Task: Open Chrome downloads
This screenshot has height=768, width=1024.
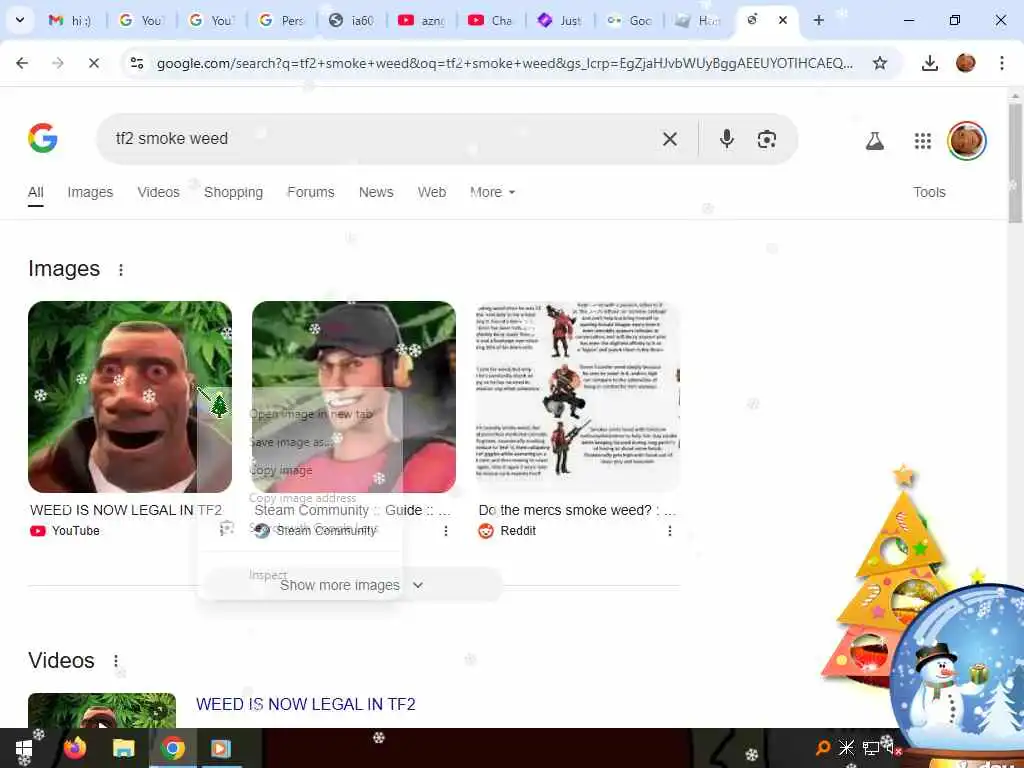Action: coord(929,63)
